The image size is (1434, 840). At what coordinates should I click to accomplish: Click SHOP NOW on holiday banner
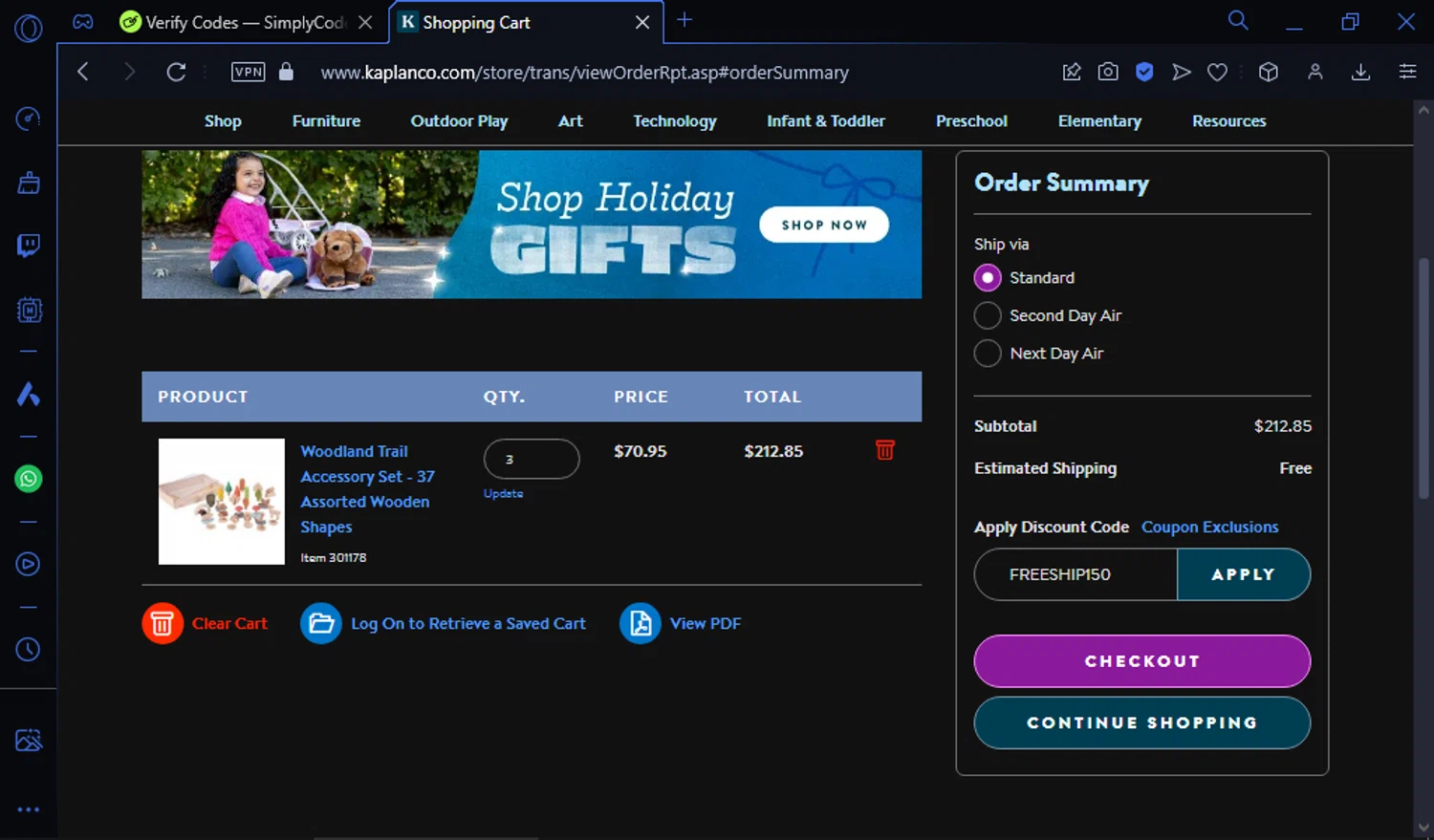point(824,225)
